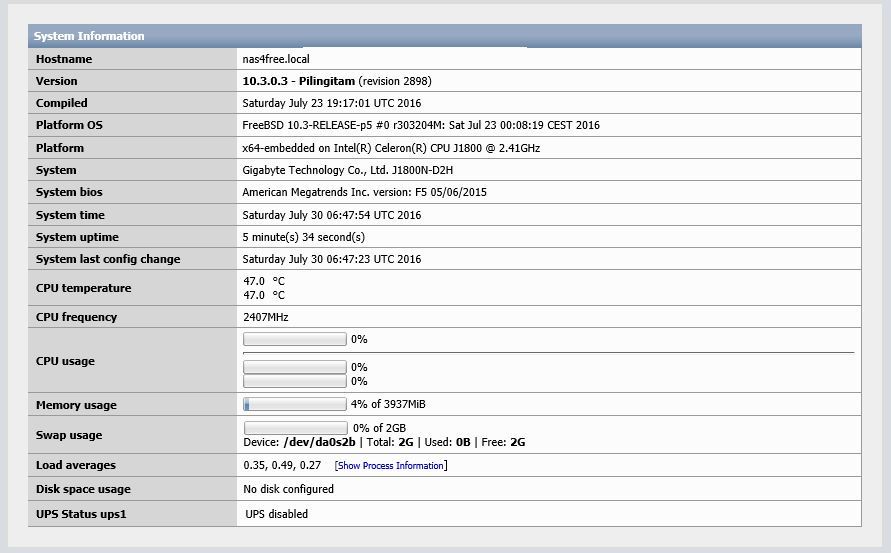The image size is (891, 553).
Task: Click the Load averages row label
Action: click(x=76, y=465)
